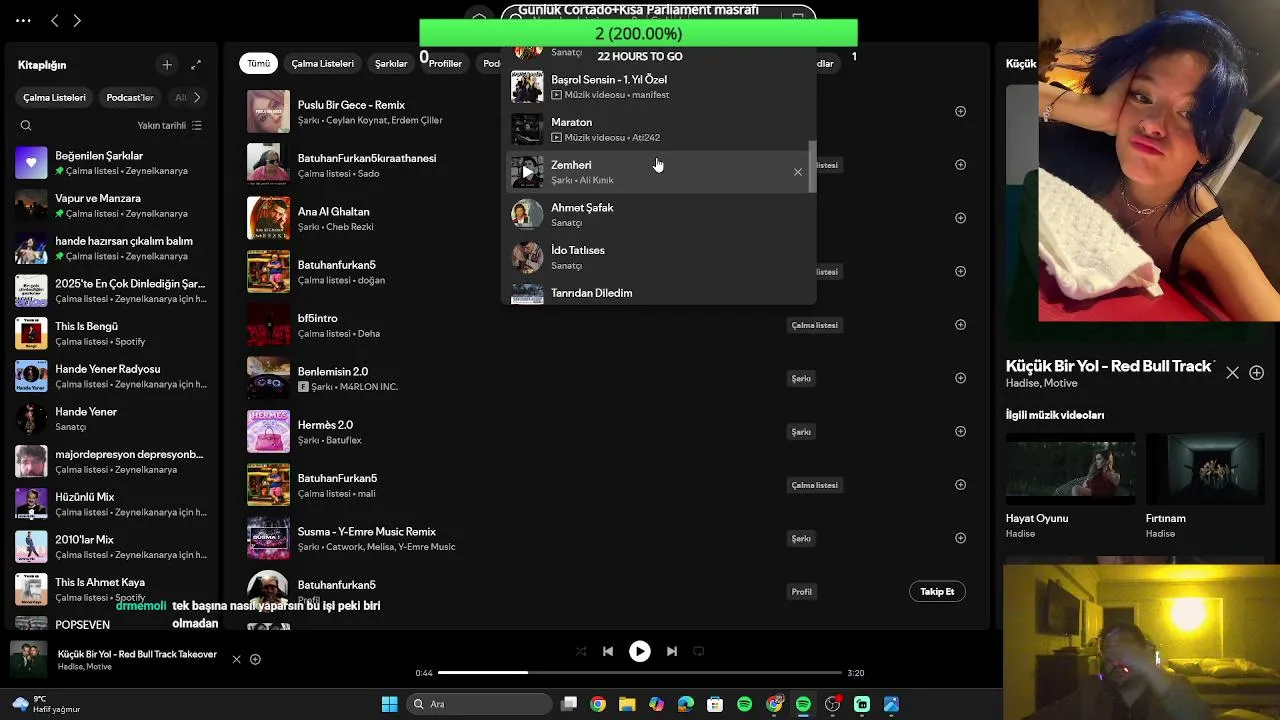Click the taskbar Ara search box
Screen dimensions: 1280x720
[x=480, y=704]
